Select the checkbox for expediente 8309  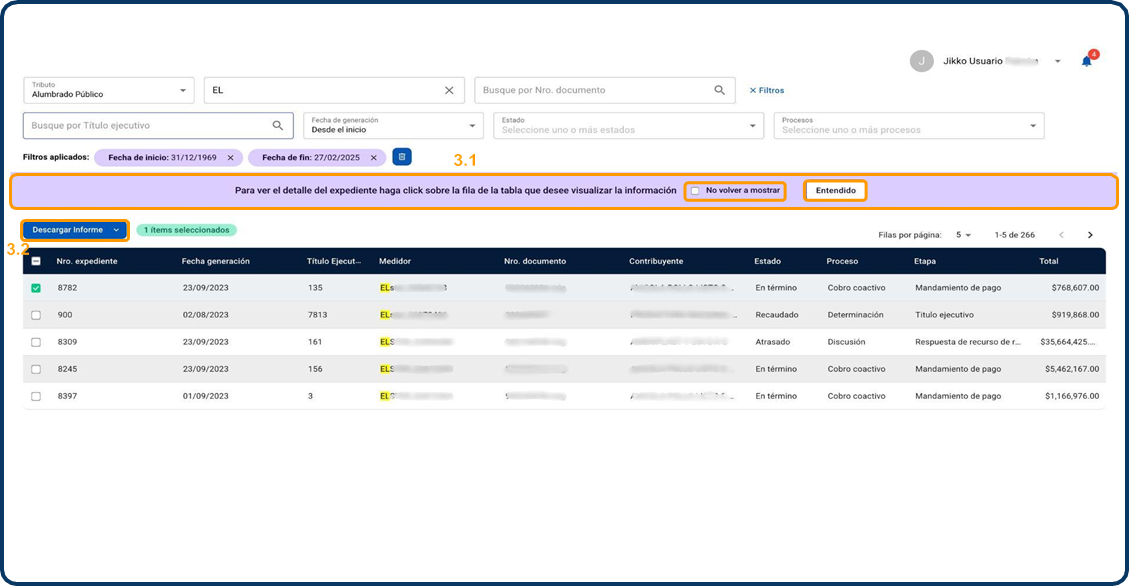click(x=36, y=342)
